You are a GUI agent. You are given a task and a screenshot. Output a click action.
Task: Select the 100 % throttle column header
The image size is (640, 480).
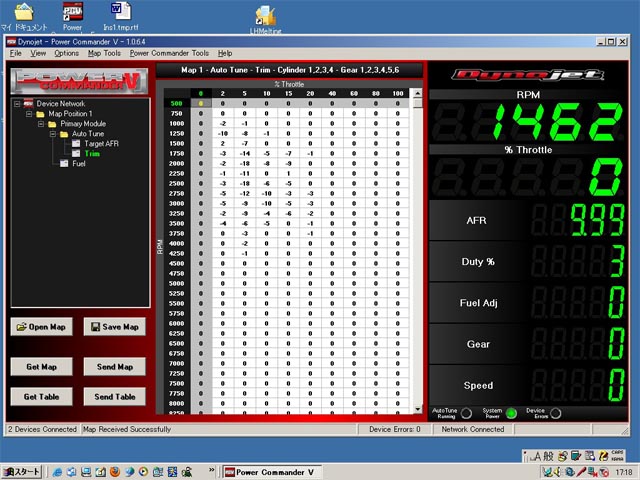[398, 93]
